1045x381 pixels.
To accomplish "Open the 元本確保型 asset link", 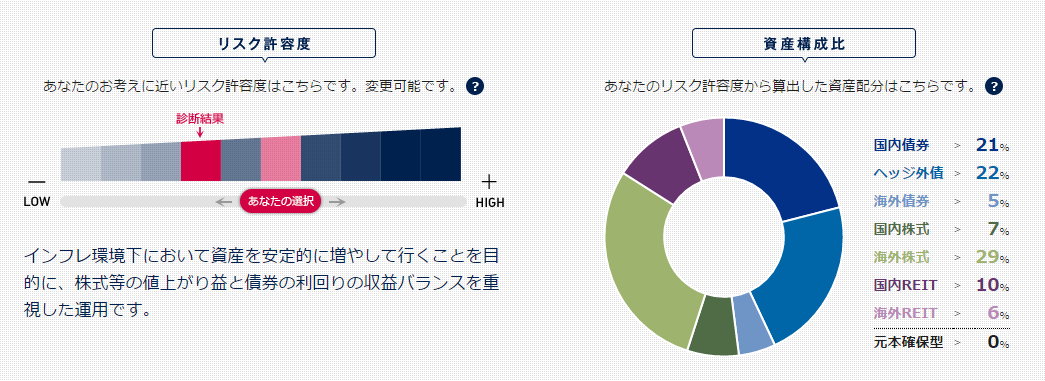I will pyautogui.click(x=908, y=343).
